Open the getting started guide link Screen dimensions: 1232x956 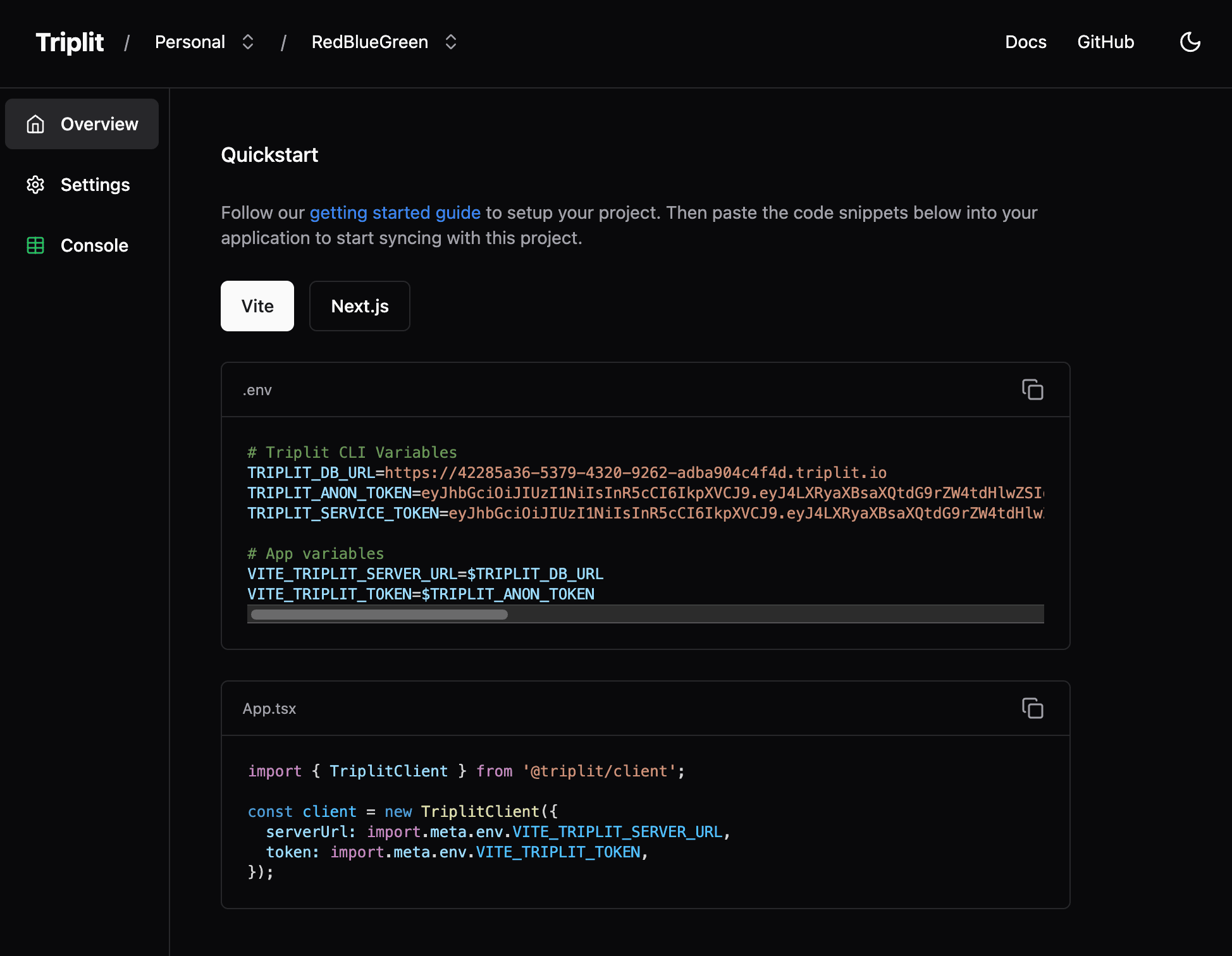tap(395, 212)
